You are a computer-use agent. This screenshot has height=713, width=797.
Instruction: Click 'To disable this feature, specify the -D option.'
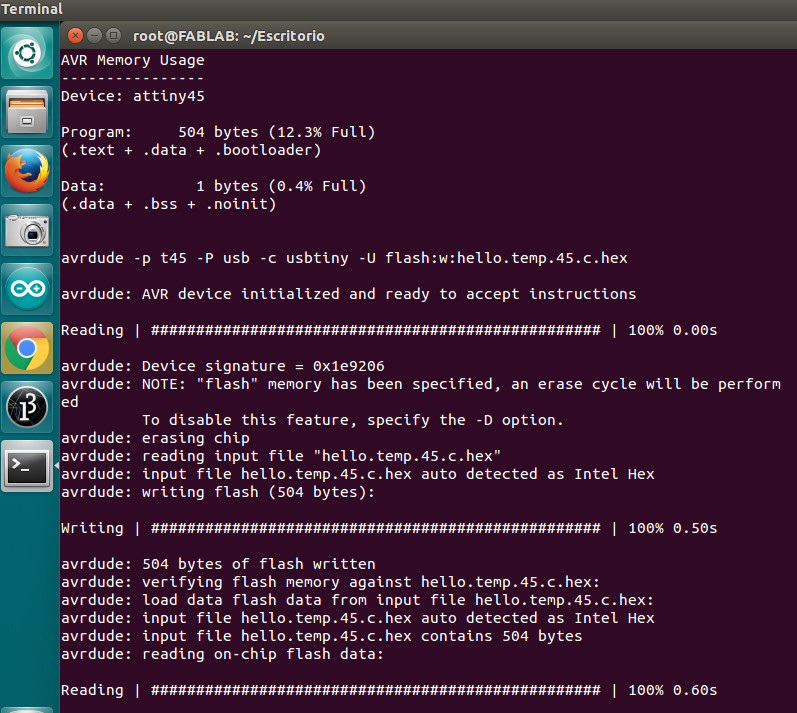click(353, 420)
